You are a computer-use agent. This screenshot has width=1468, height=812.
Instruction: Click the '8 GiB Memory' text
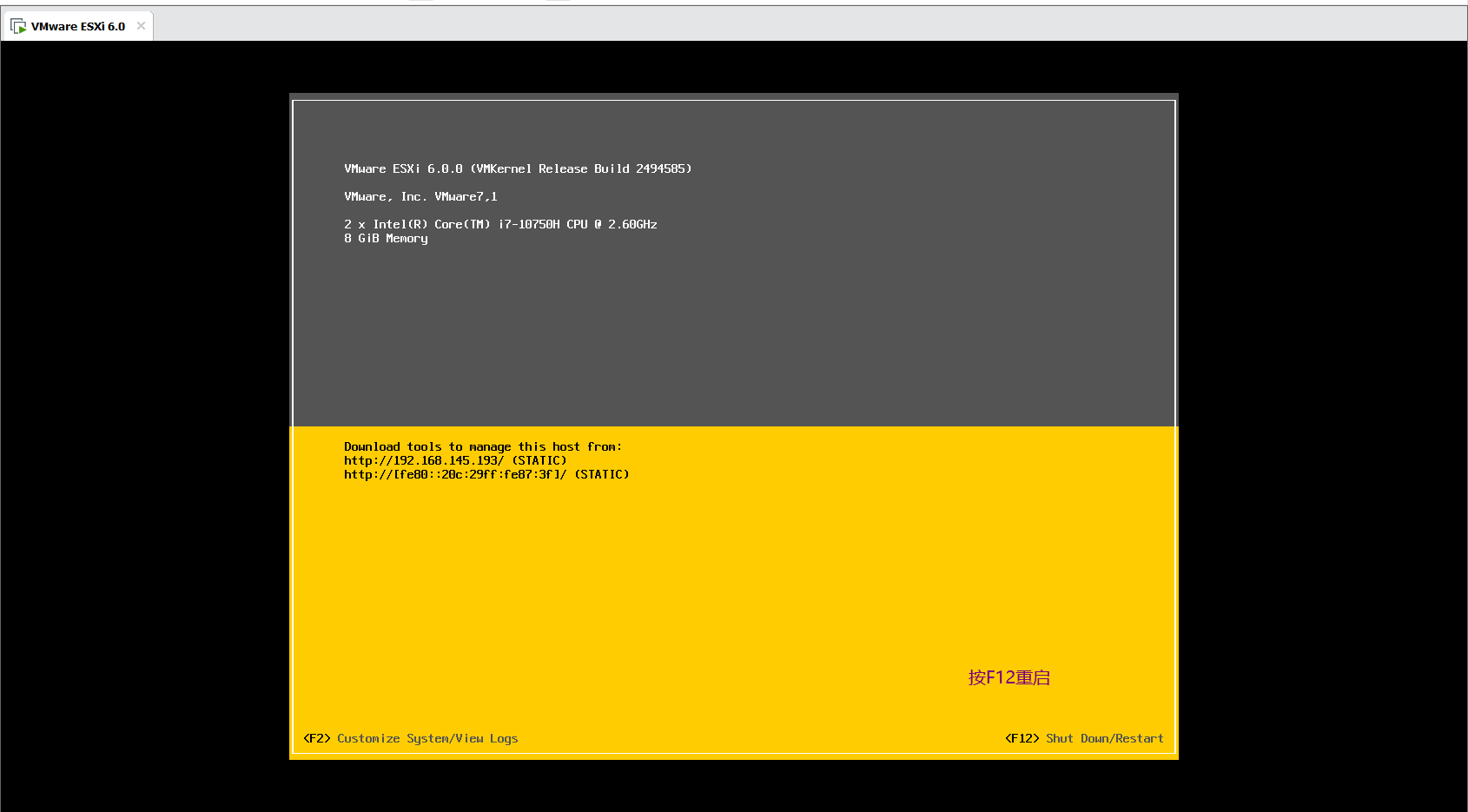tap(386, 238)
